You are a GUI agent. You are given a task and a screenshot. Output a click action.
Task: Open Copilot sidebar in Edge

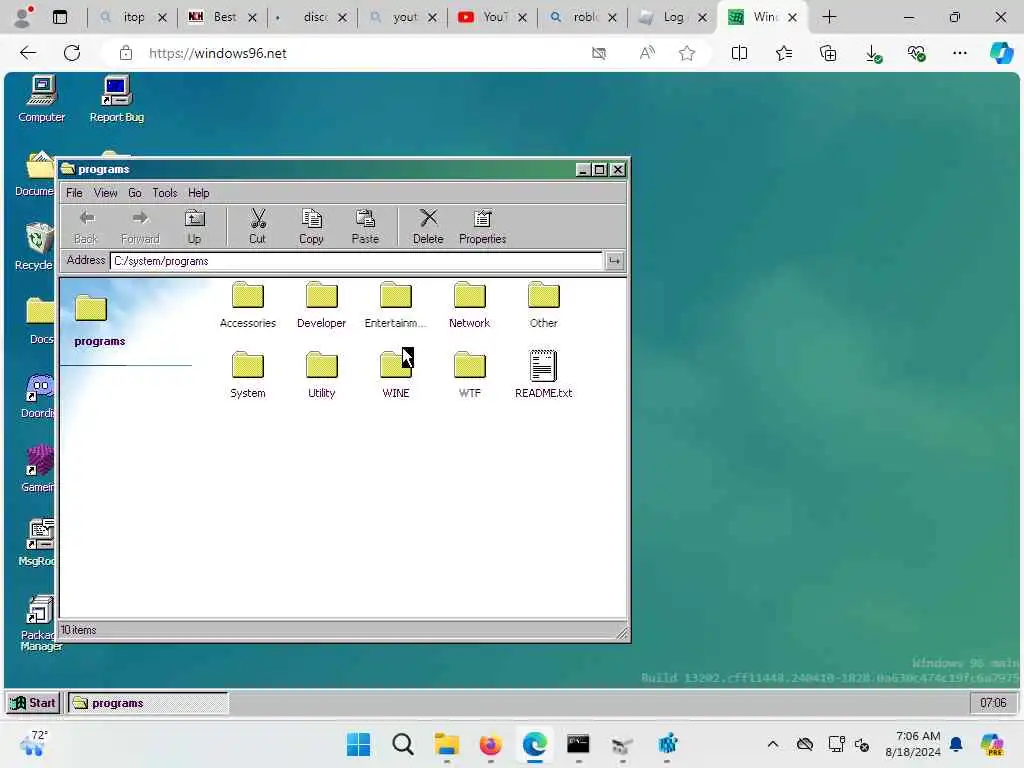pos(1001,53)
